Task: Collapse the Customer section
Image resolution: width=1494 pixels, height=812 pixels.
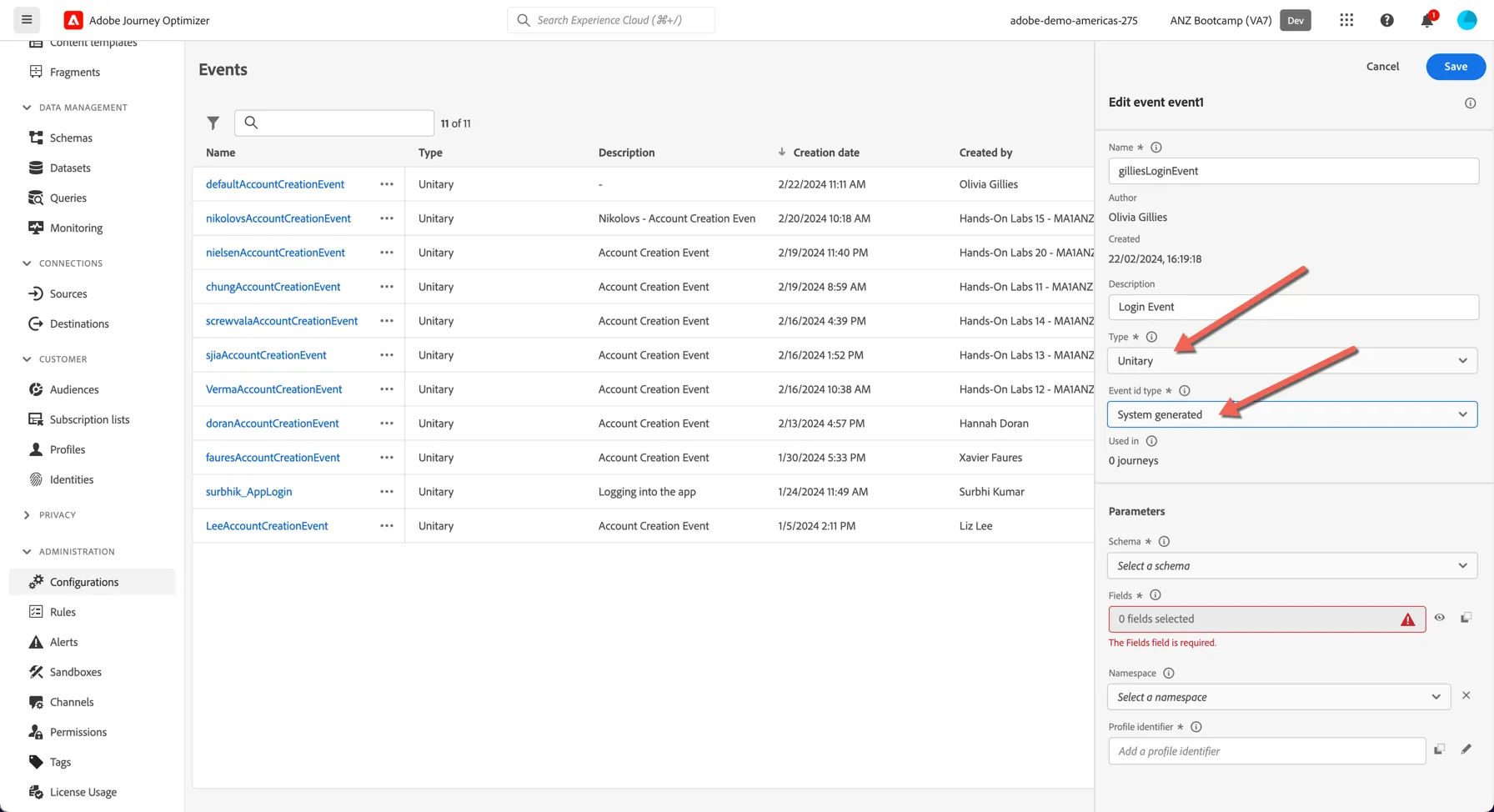Action: coord(27,359)
